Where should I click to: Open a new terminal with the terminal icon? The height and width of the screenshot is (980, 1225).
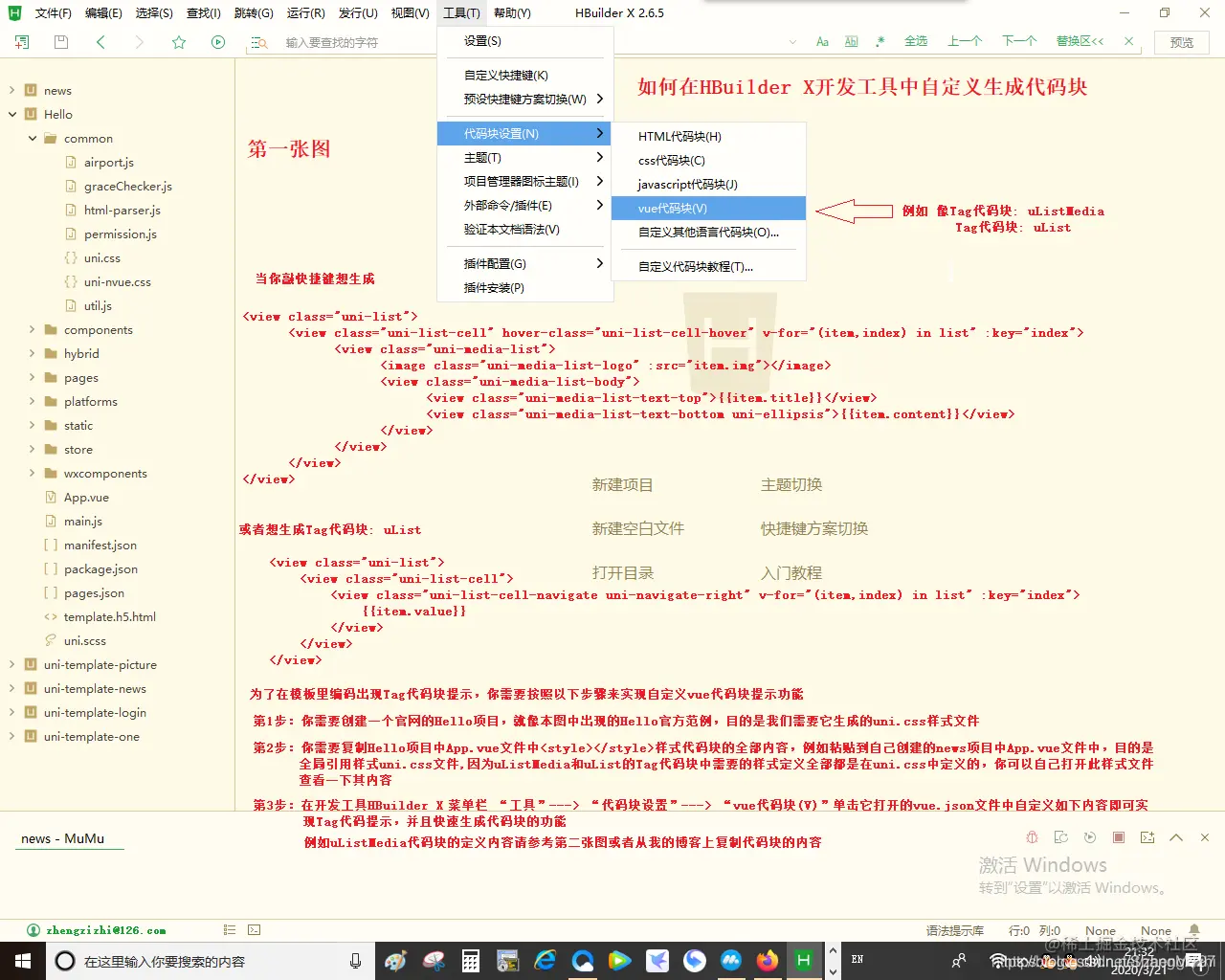[x=1147, y=836]
